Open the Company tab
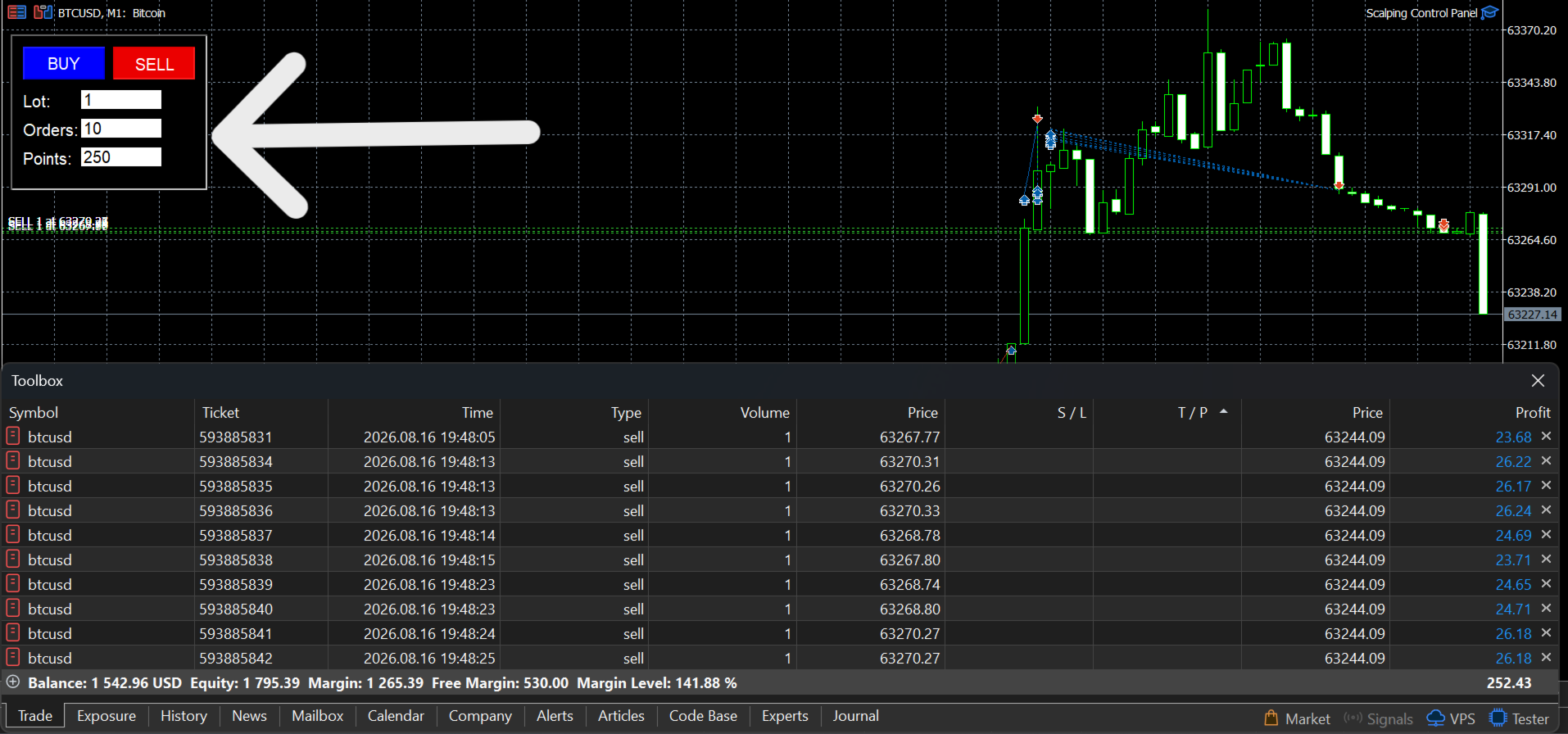1568x734 pixels. [x=480, y=716]
